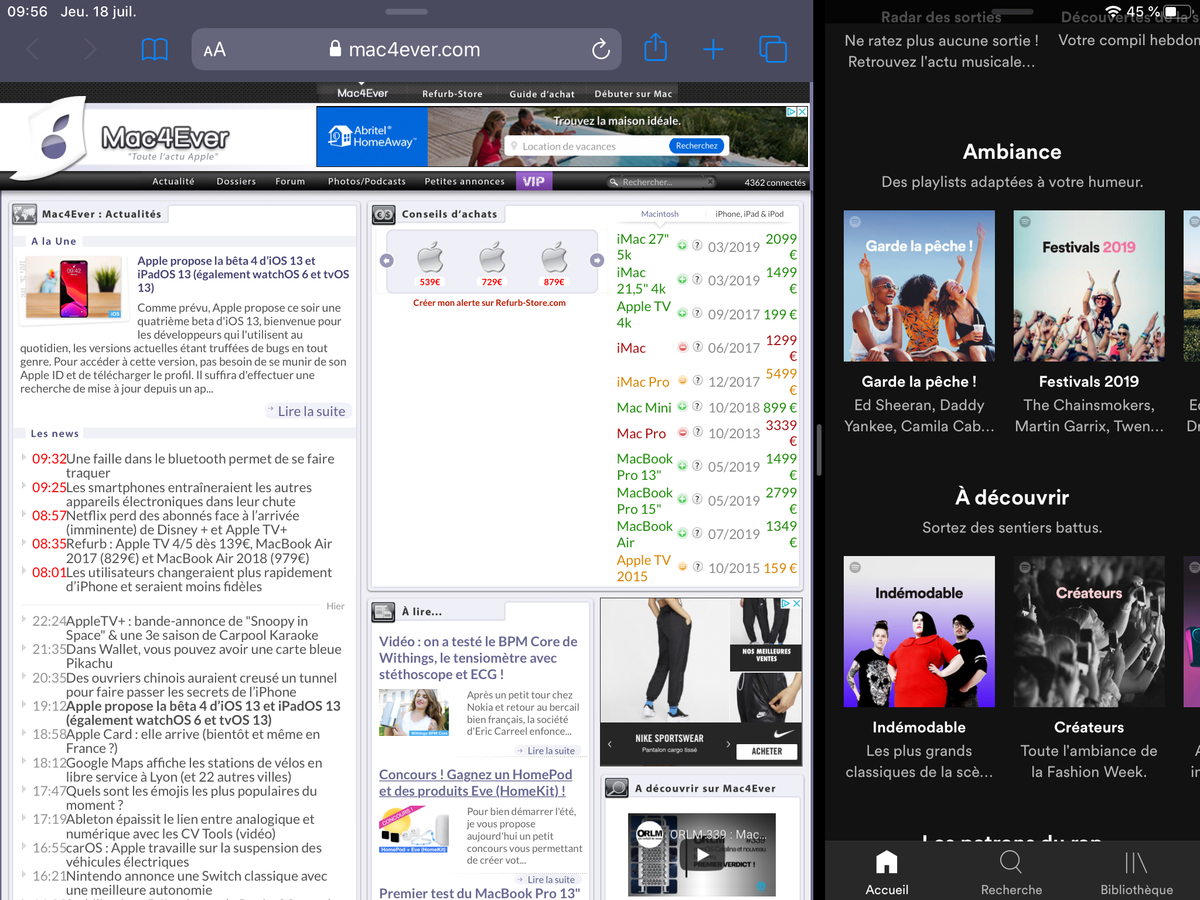
Task: Tap the battery indicator in status bar
Action: (x=1175, y=12)
